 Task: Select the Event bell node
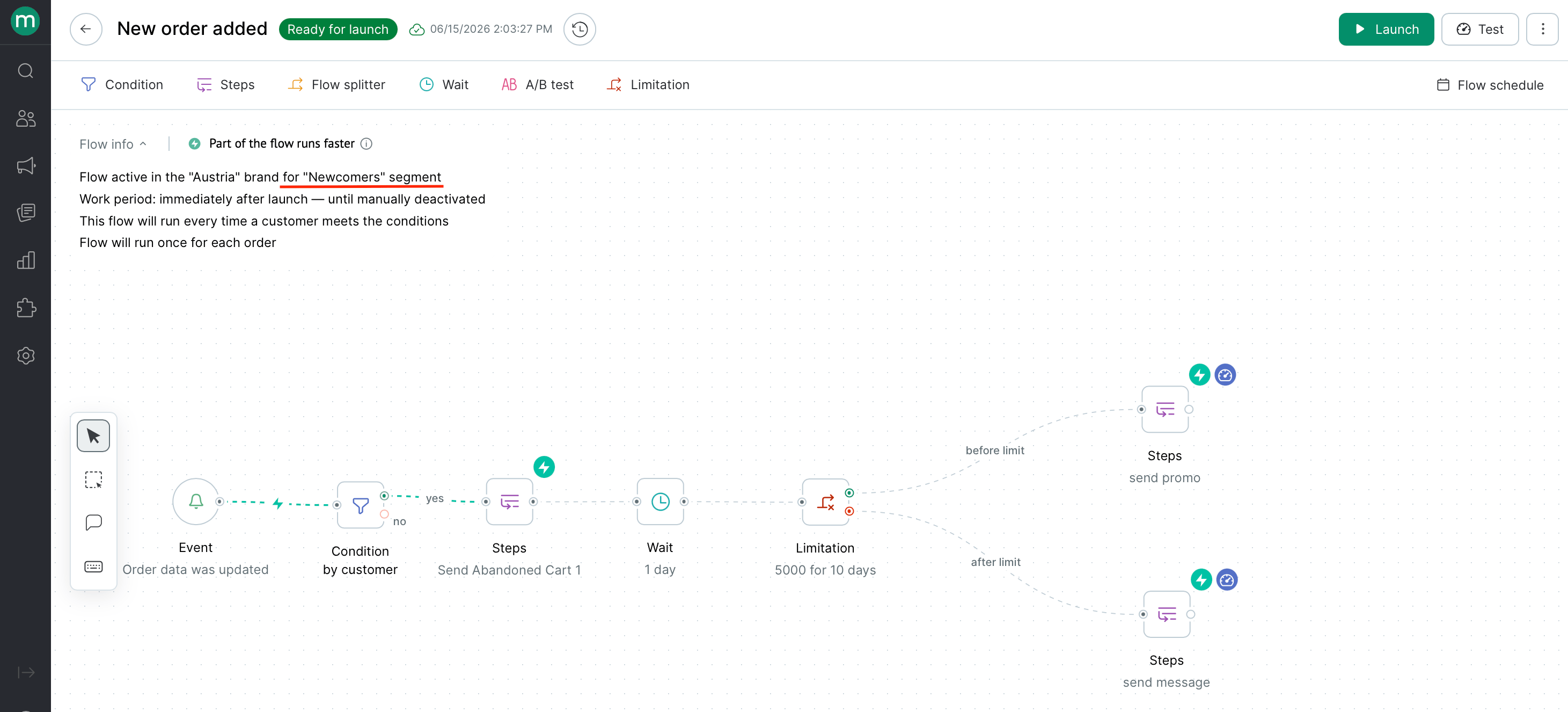tap(196, 502)
